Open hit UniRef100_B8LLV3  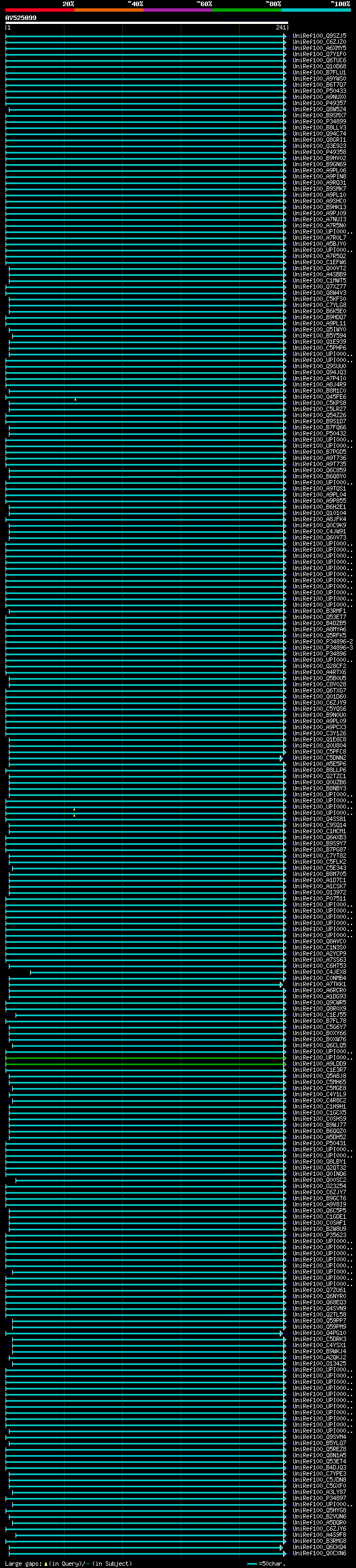click(319, 128)
